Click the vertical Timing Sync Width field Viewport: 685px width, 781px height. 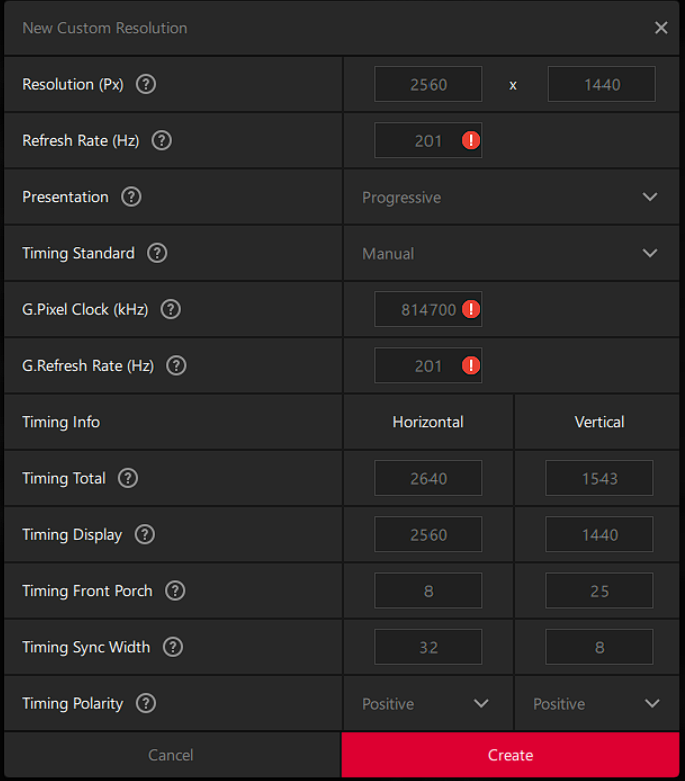(x=599, y=647)
